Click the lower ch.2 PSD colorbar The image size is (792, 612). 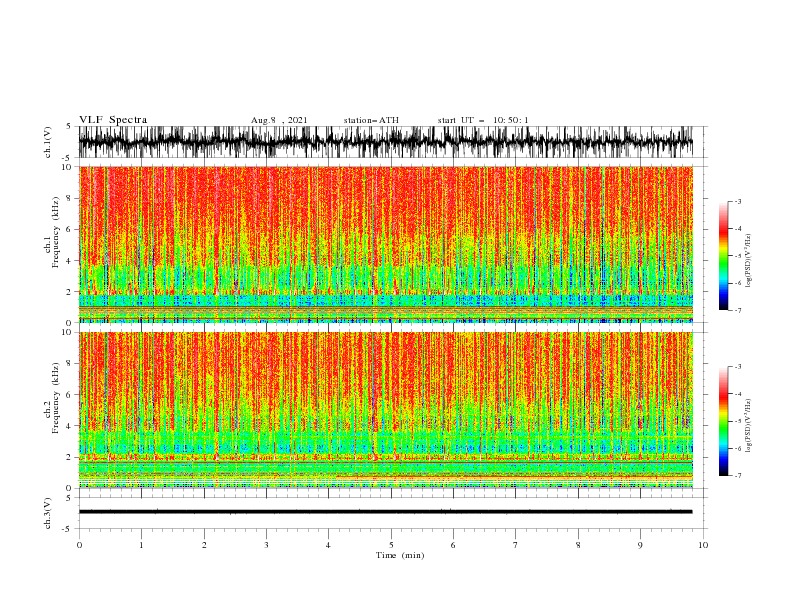(x=723, y=421)
